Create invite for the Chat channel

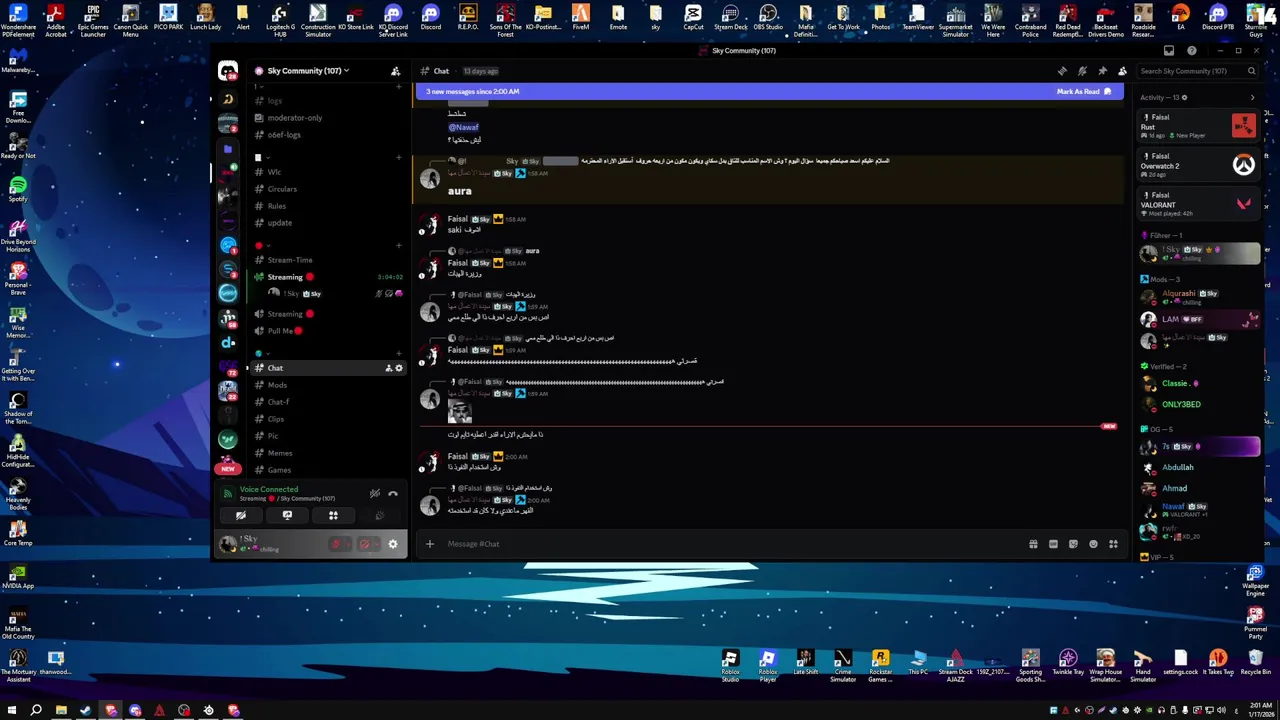click(x=389, y=368)
